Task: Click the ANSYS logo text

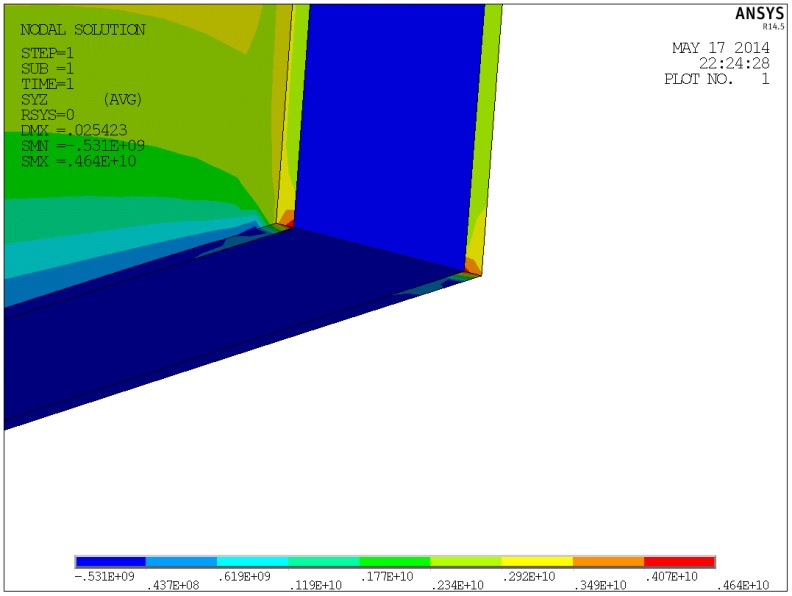Action: tap(759, 14)
